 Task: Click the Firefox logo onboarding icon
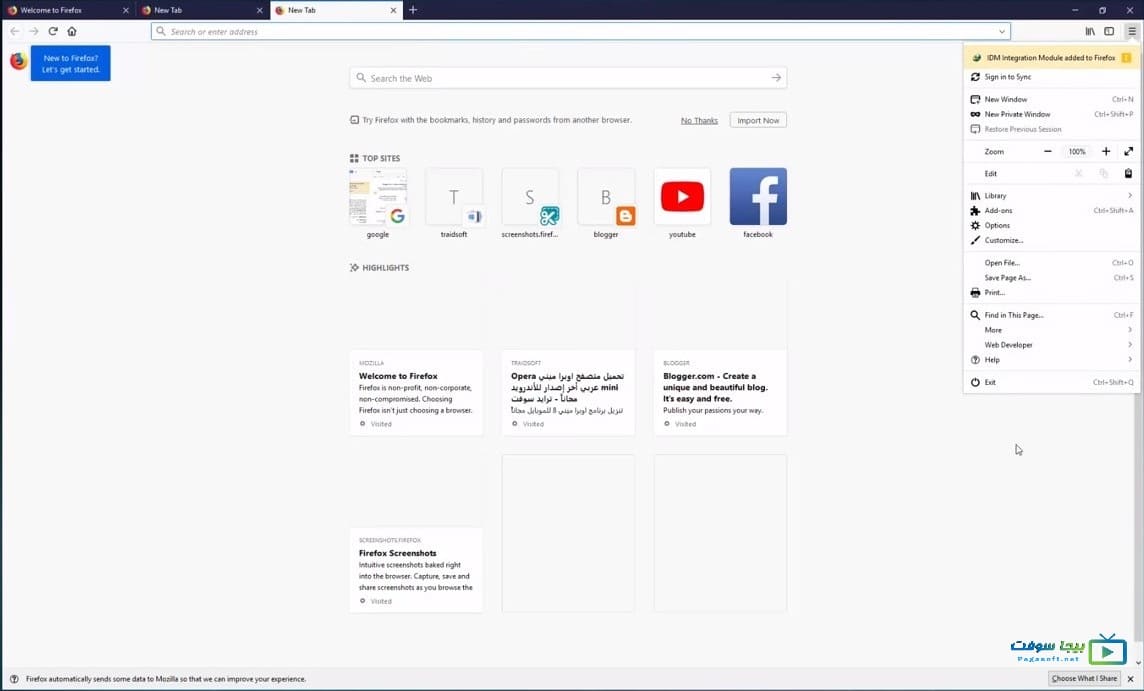(x=18, y=61)
